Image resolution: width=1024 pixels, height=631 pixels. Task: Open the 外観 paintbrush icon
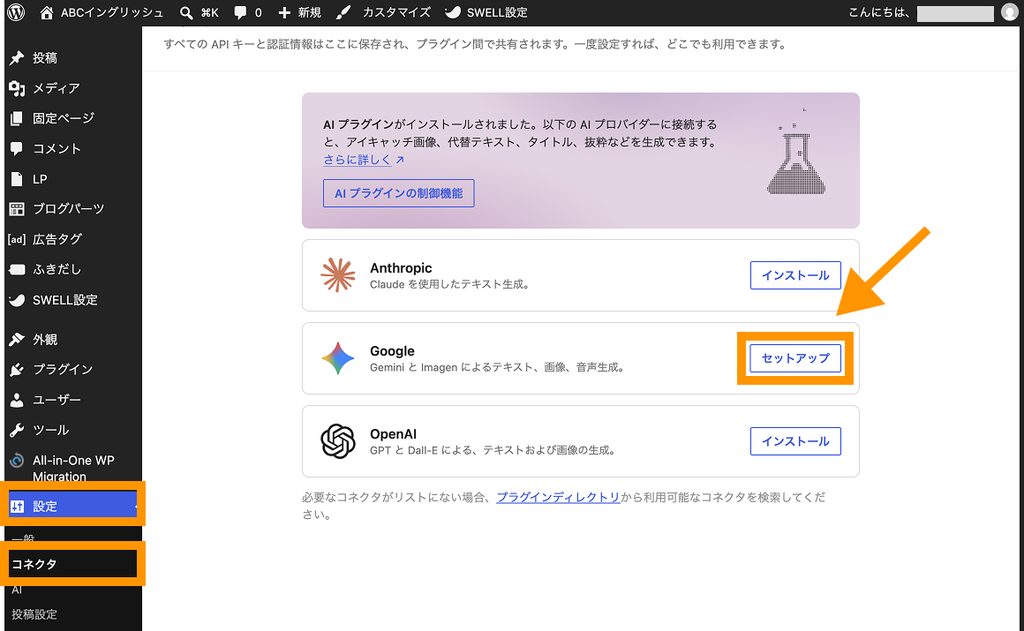[x=17, y=340]
